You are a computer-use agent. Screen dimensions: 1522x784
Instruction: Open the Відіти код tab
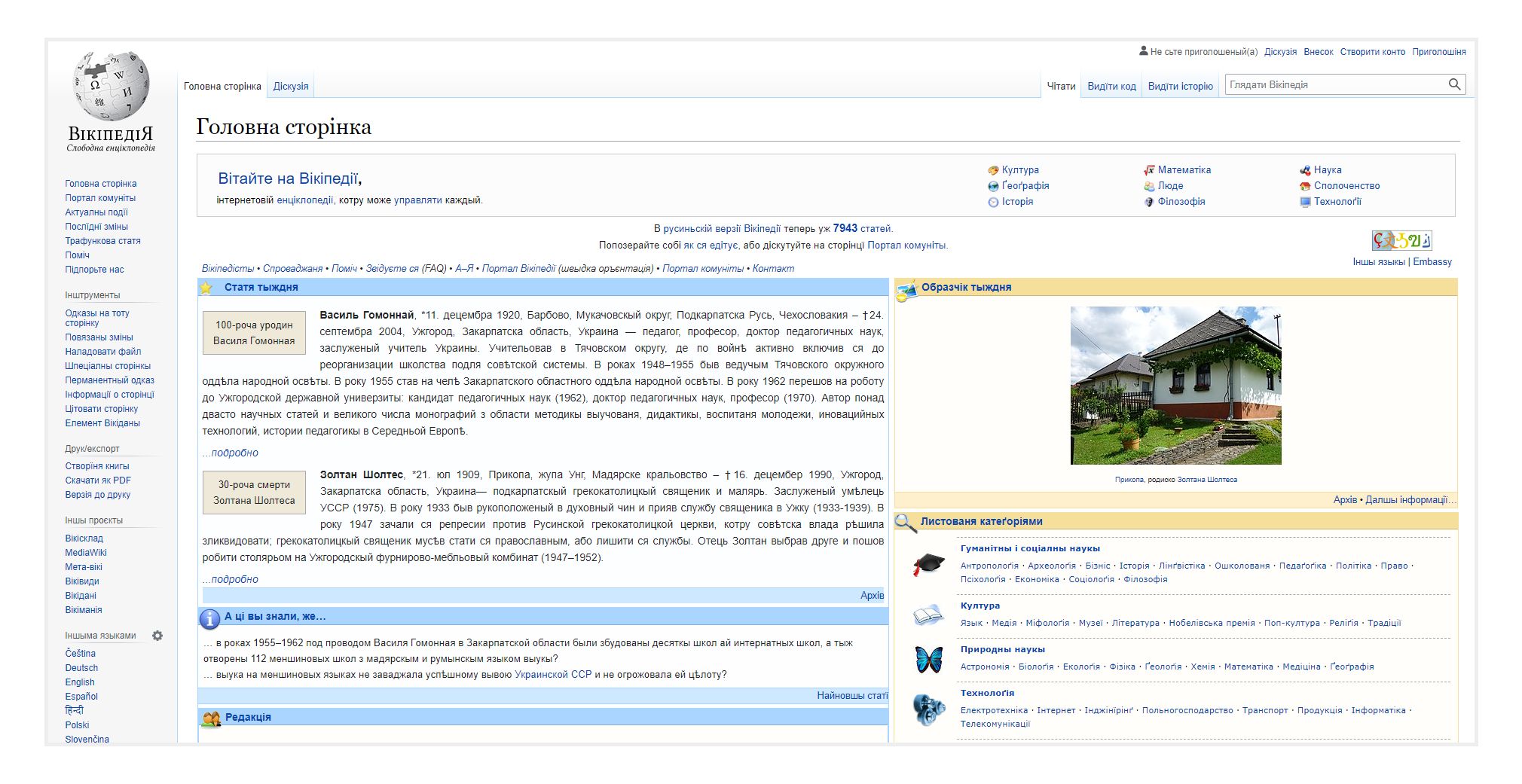[1111, 86]
